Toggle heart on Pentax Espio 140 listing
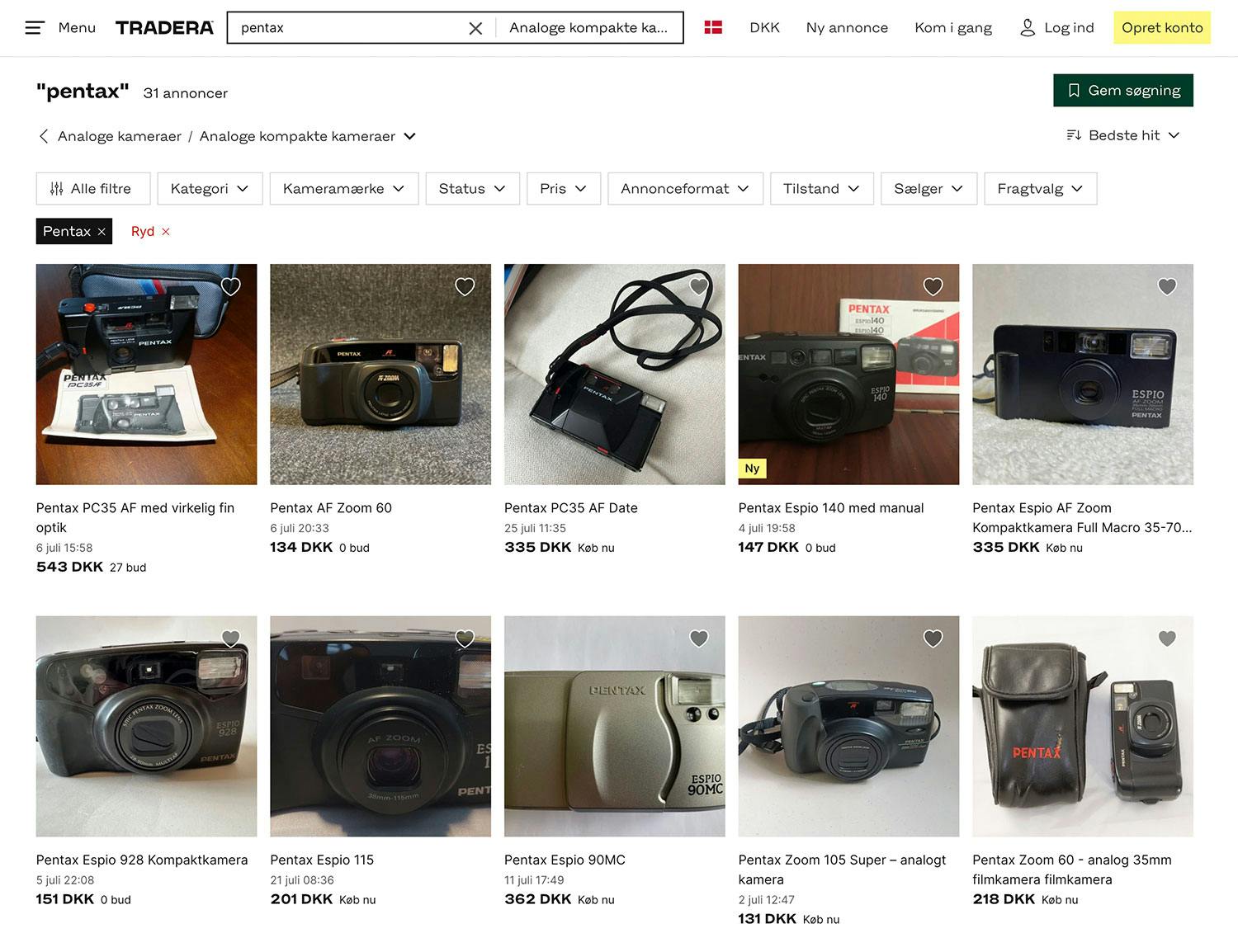 tap(933, 286)
